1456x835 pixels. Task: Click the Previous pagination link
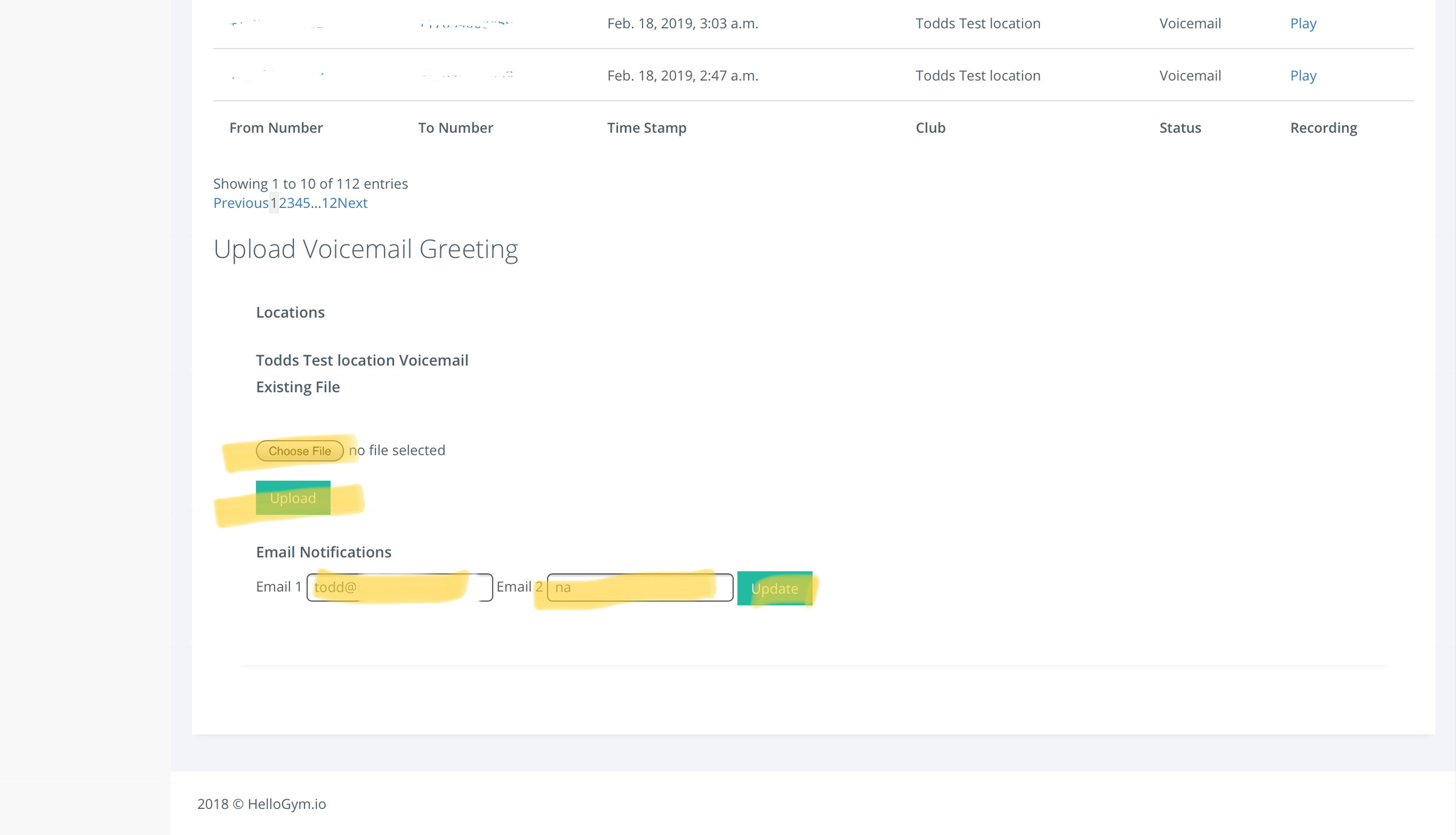(x=240, y=203)
